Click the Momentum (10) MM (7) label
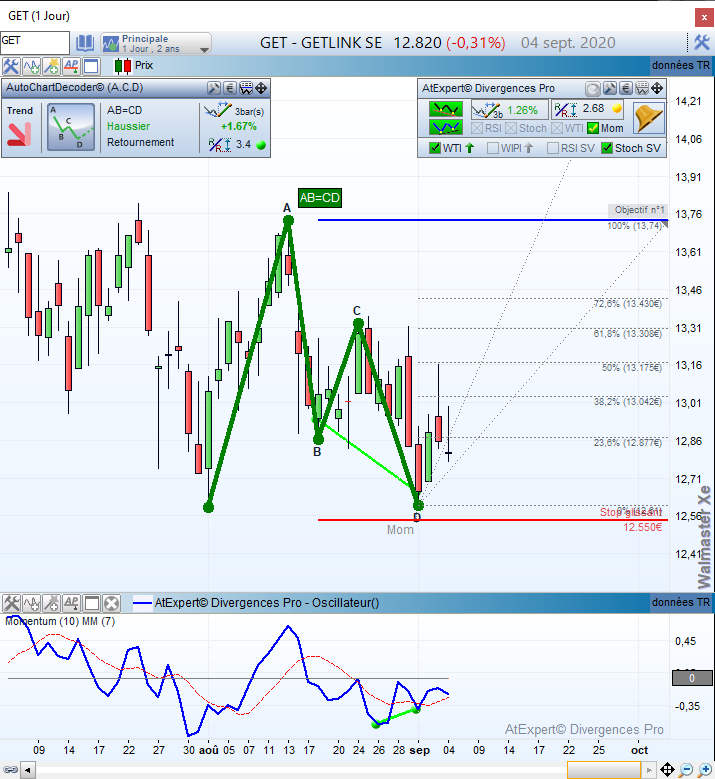This screenshot has width=715, height=779. (60, 622)
